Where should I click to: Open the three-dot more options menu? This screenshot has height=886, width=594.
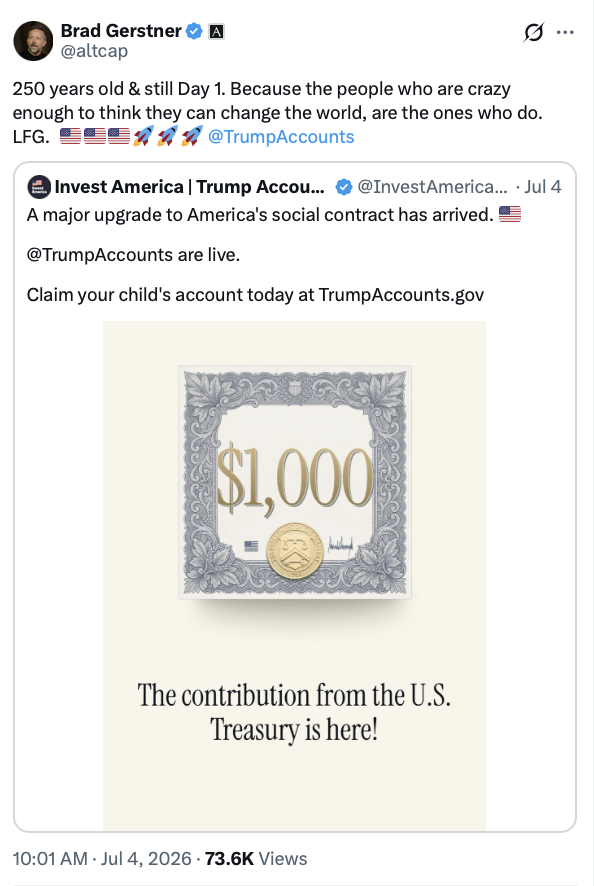[x=565, y=32]
